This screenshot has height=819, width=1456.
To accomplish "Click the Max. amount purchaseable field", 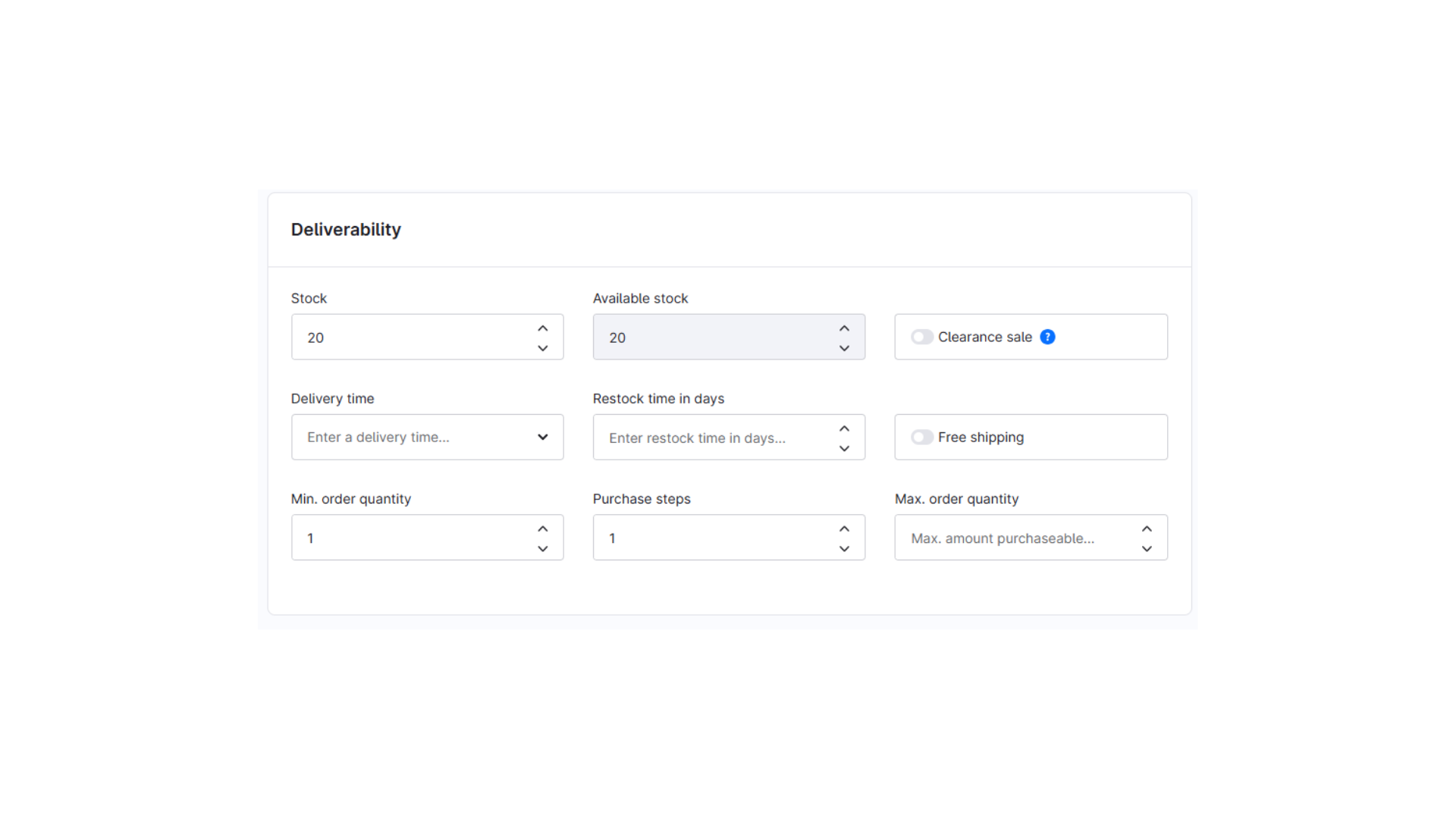I will [x=1016, y=538].
